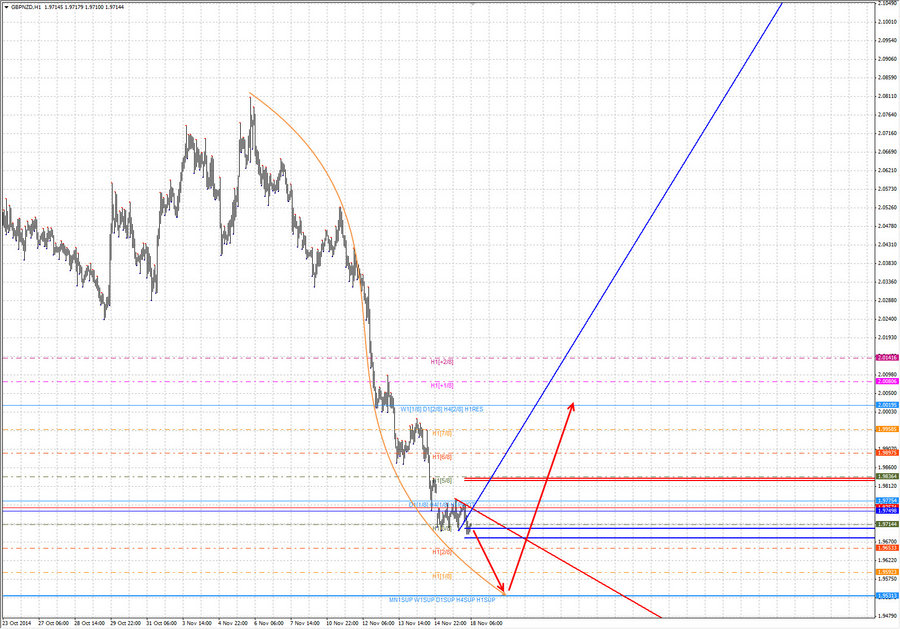
Task: Click 2.08110 on the price scale
Action: [887, 96]
